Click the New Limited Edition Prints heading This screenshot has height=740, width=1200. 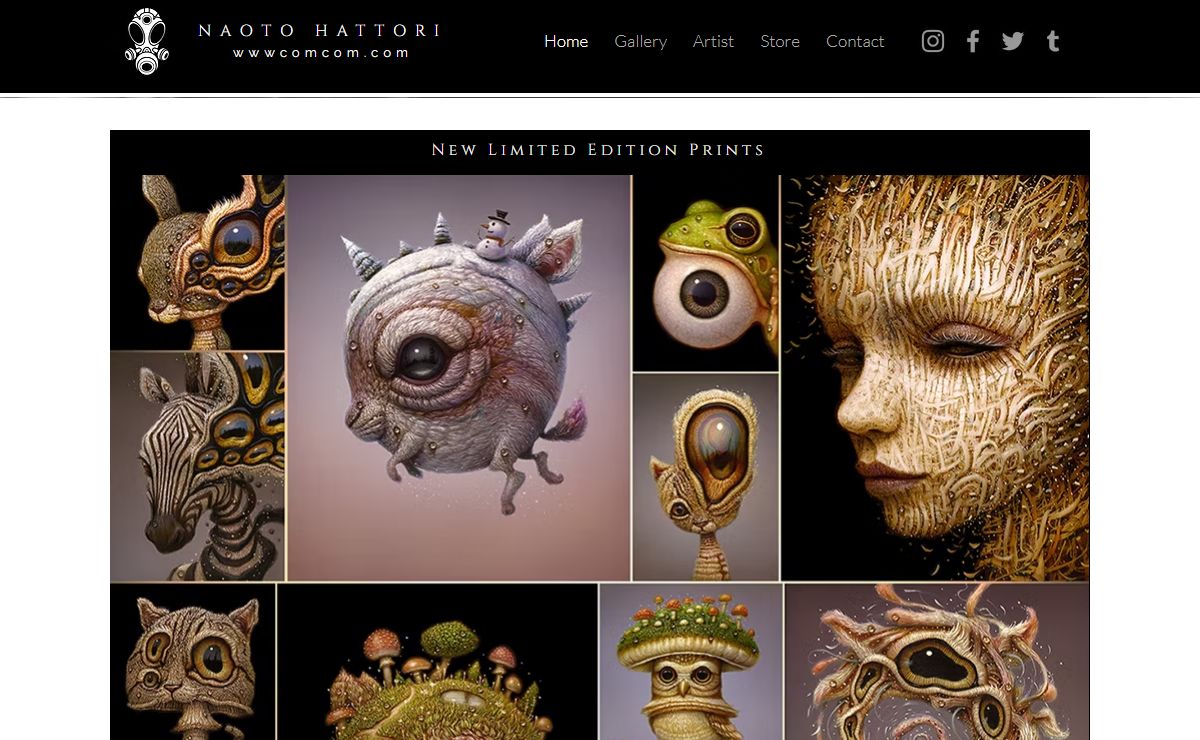coord(598,150)
